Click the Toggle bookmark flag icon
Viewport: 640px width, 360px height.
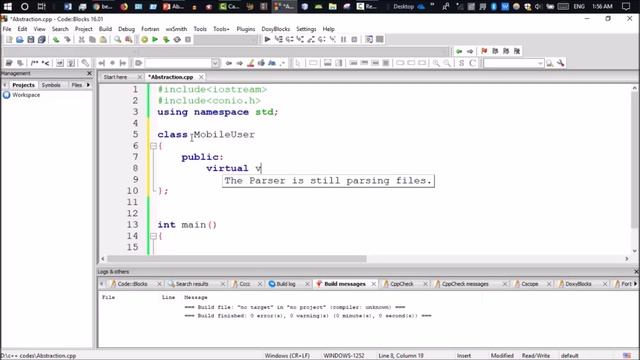click(484, 51)
